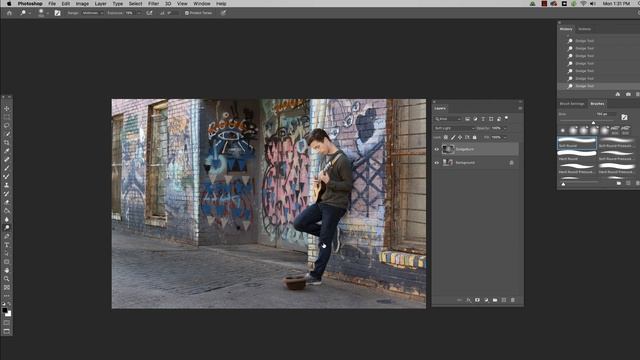Select the Rectangle shape tool
The width and height of the screenshot is (640, 360).
point(7,262)
